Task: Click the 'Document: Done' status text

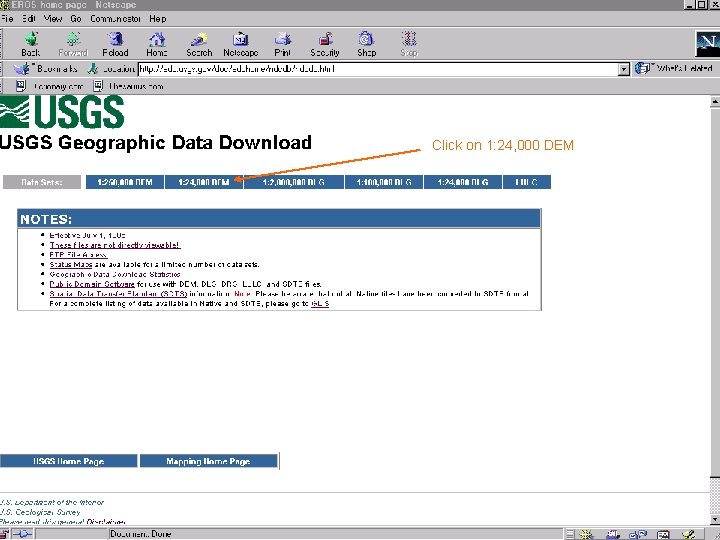Action: (x=141, y=534)
